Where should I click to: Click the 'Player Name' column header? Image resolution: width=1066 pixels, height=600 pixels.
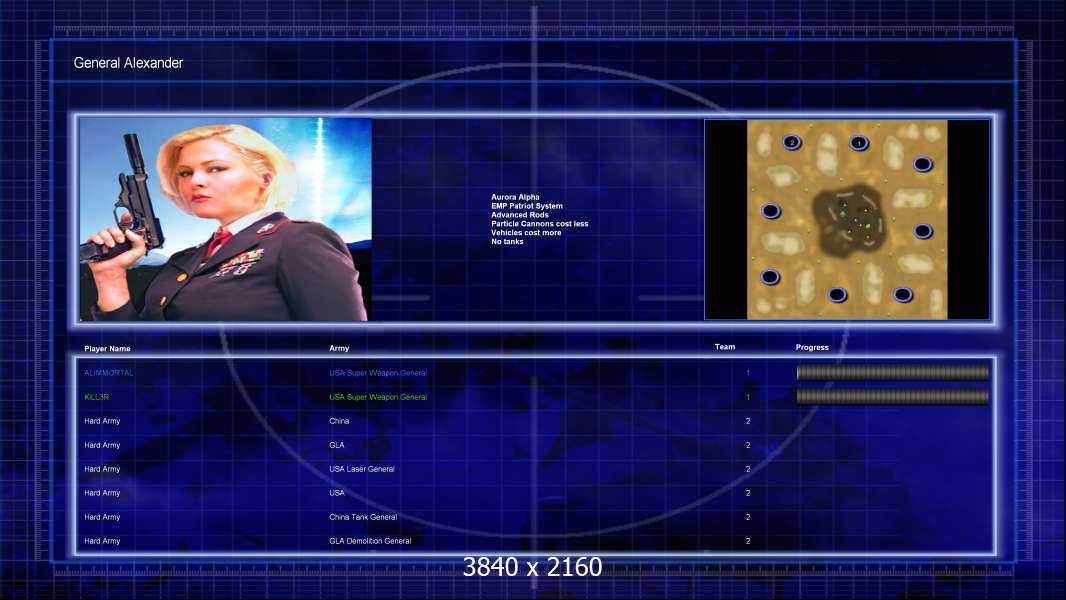(107, 349)
